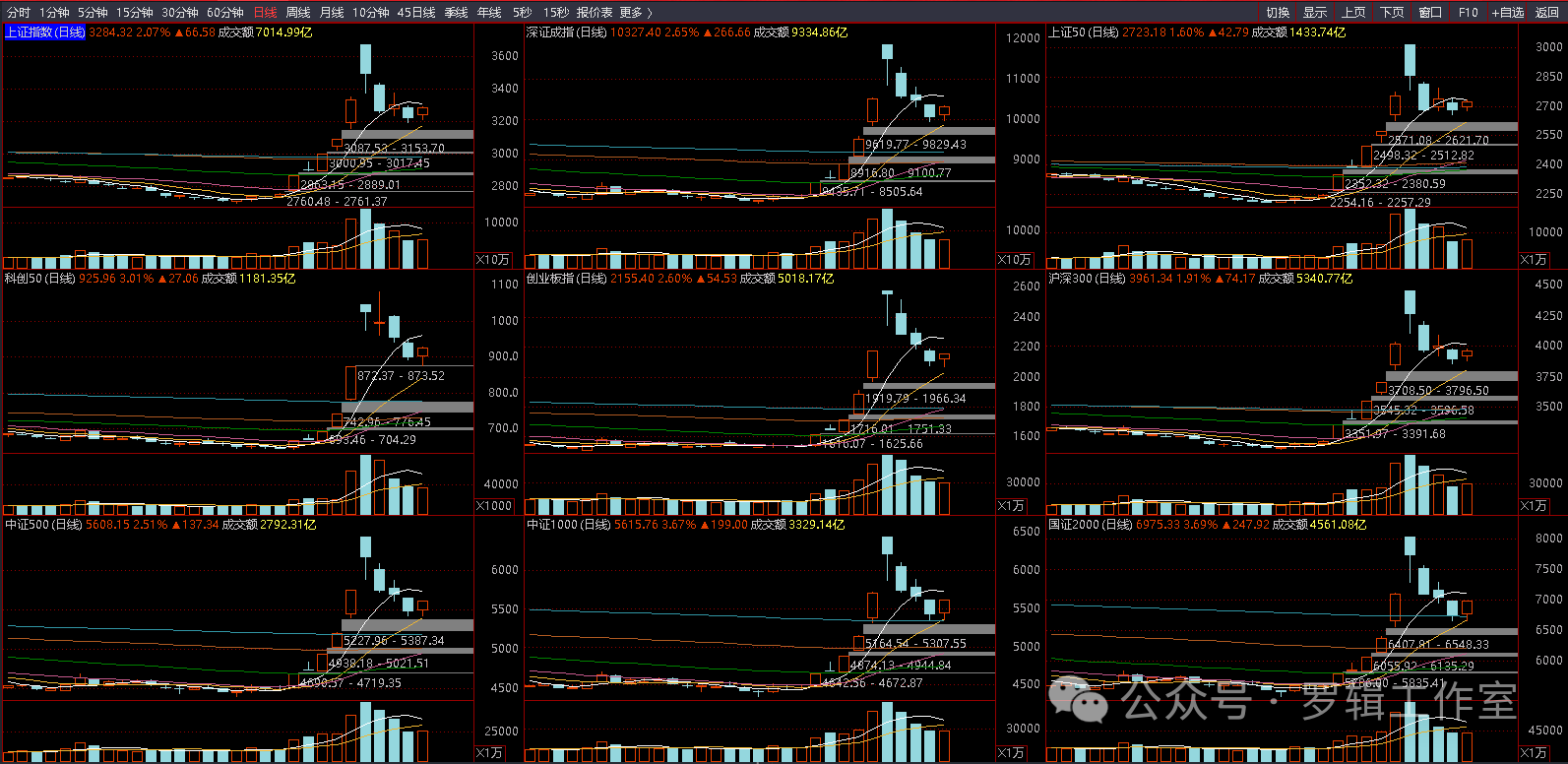The width and height of the screenshot is (1568, 764).
Task: Click the X1000 unit label under 科创50
Action: pos(494,506)
